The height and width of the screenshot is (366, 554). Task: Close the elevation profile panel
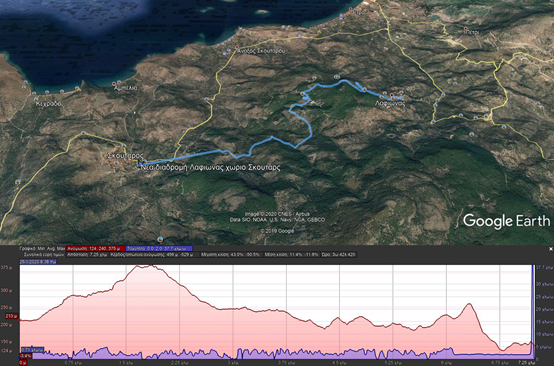550,249
